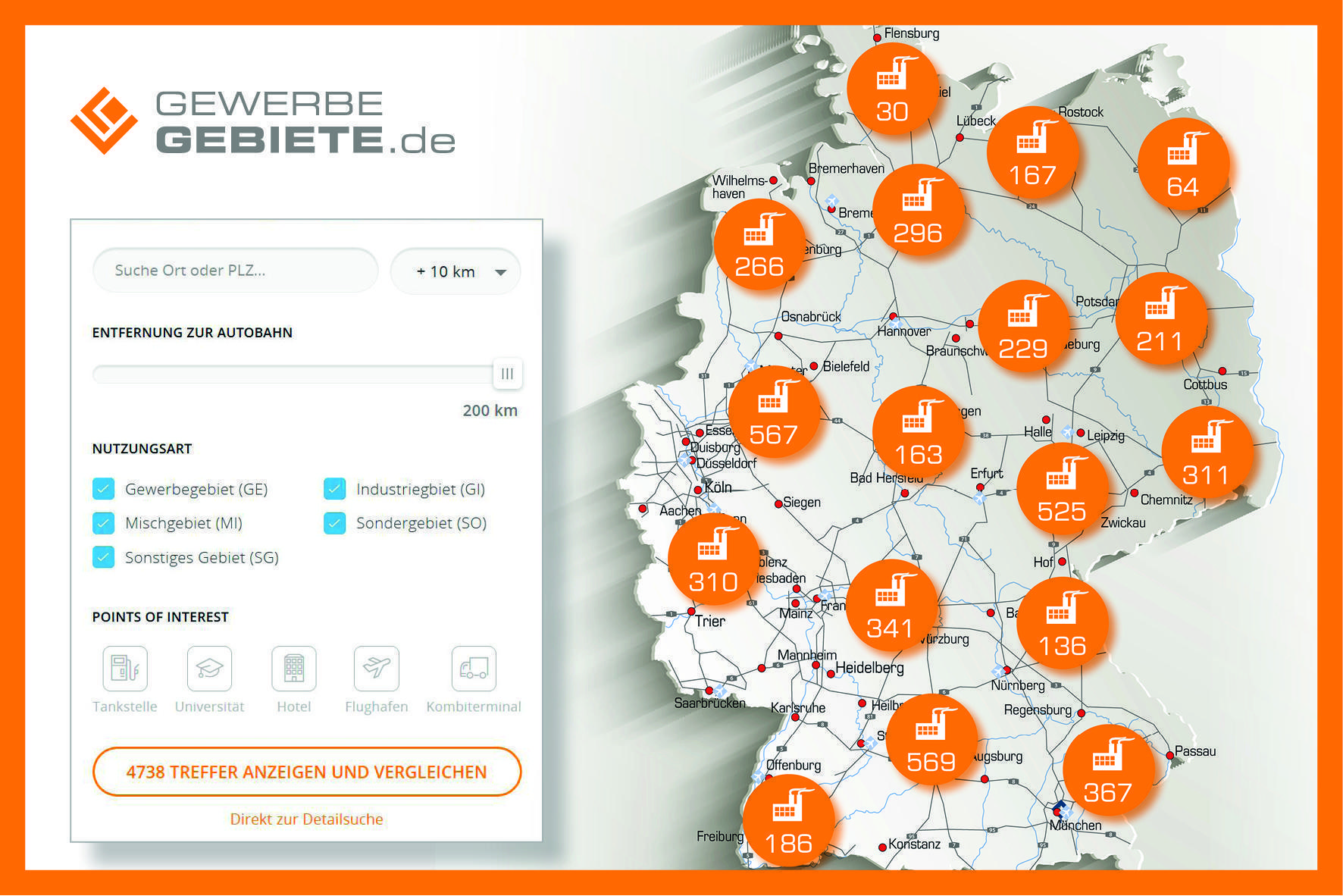Open the map cluster marked 211
Viewport: 1343px width, 896px height.
(1160, 318)
